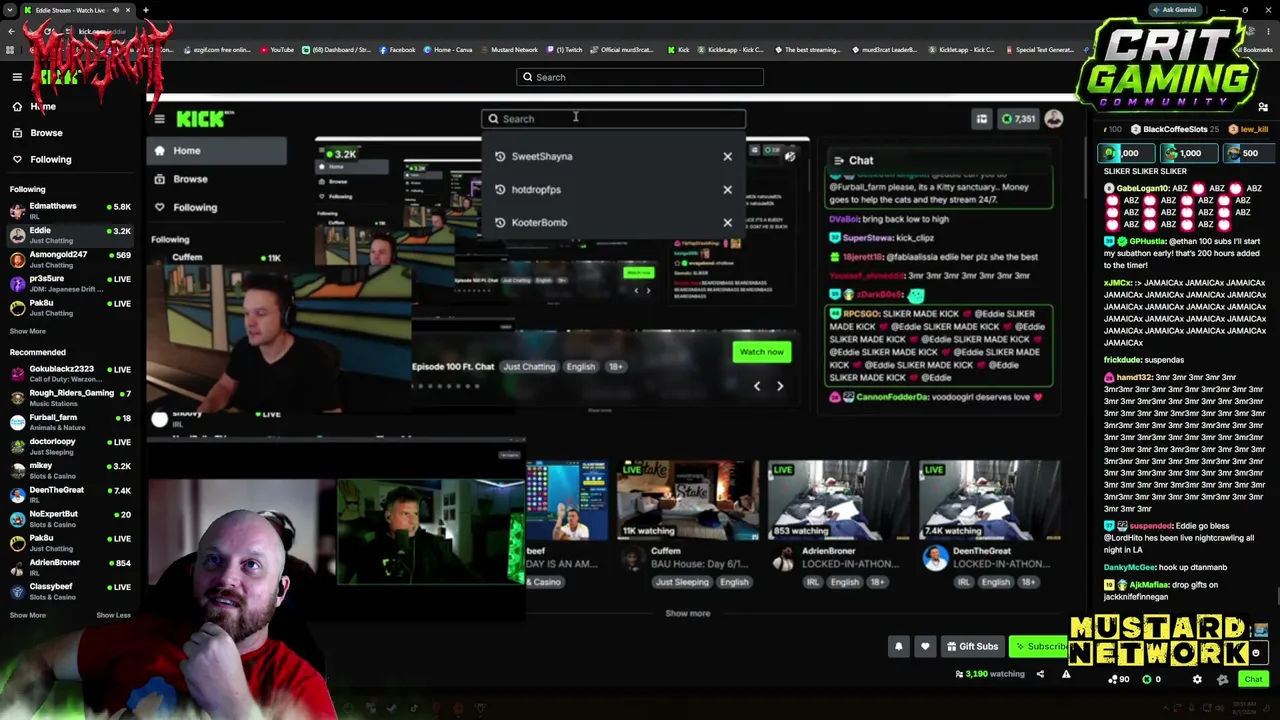
Task: Remove SweetShayna from search history
Action: 727,157
